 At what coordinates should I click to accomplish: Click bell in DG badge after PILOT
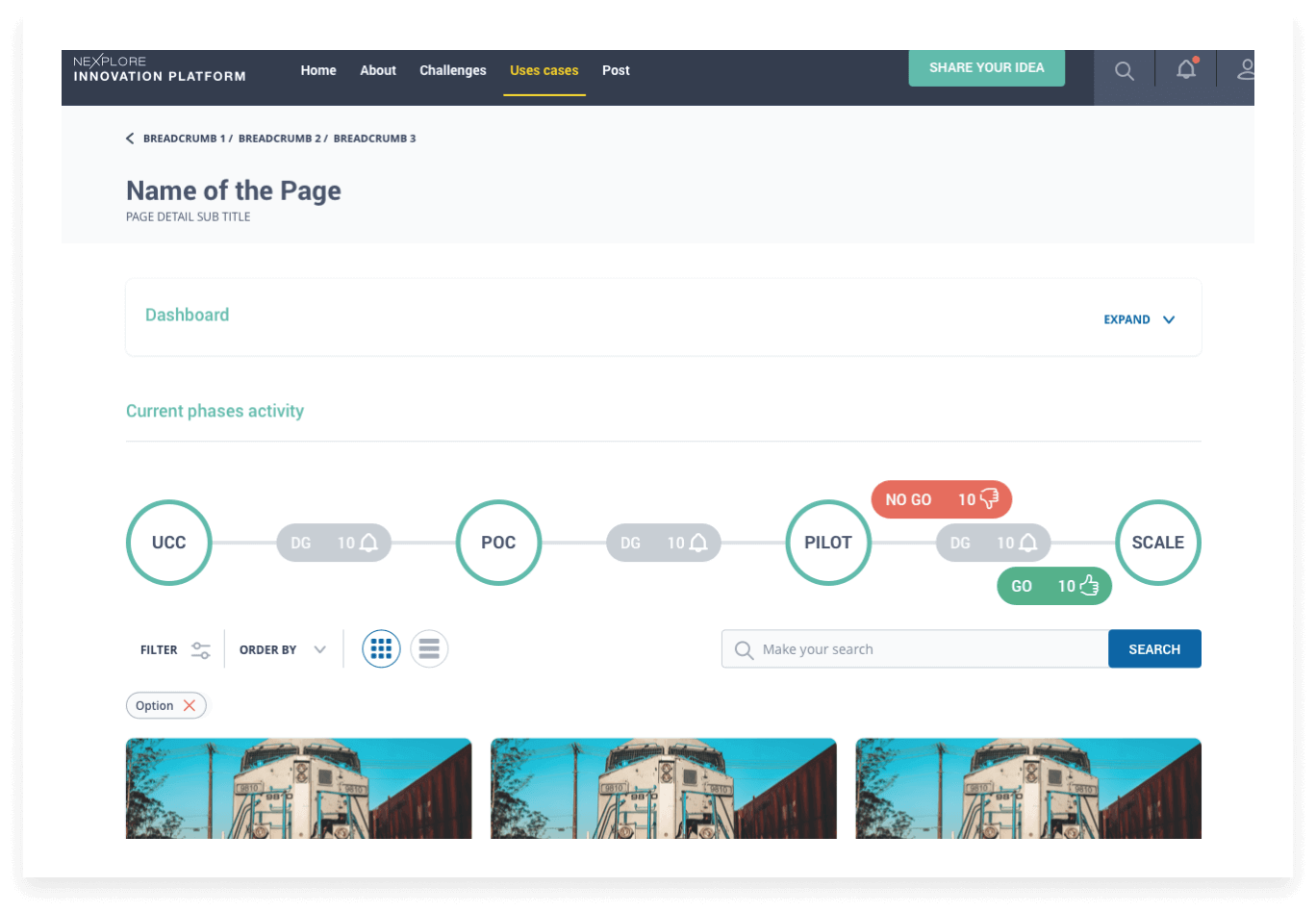pos(1028,543)
